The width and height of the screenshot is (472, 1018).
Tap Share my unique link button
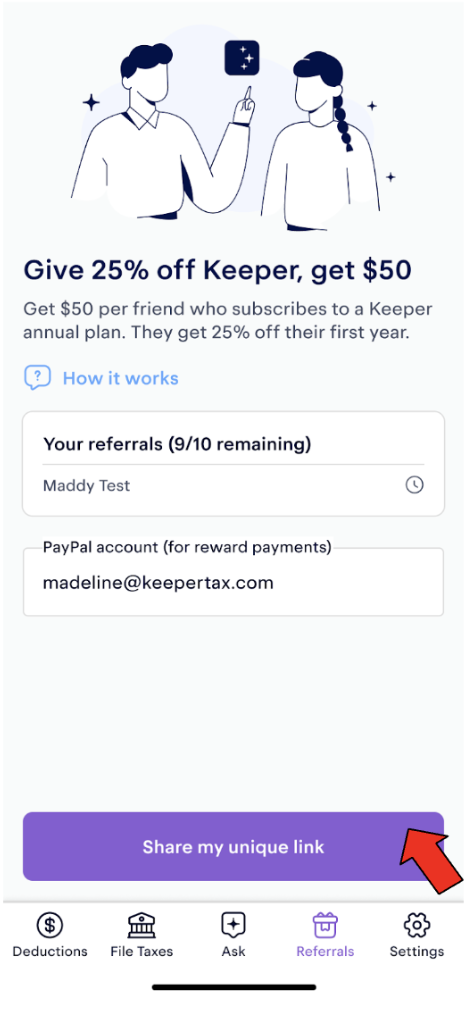(233, 847)
